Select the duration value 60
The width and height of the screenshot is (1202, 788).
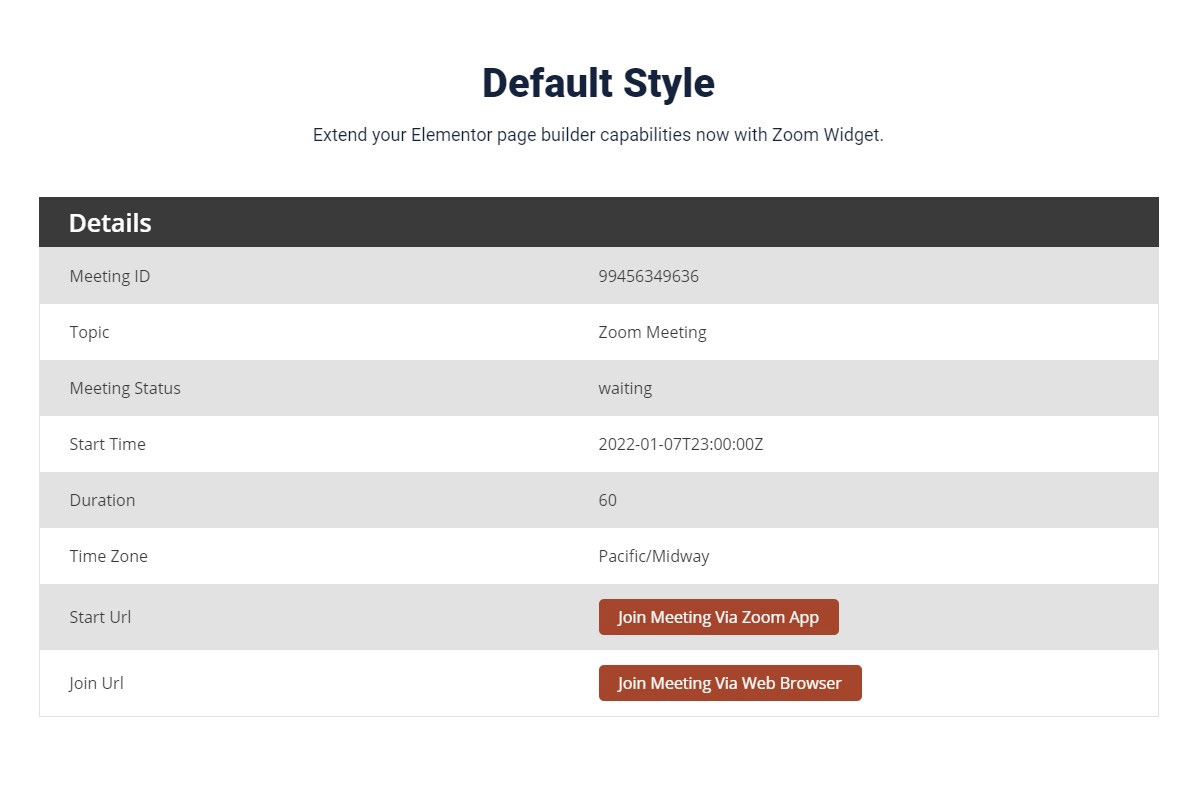point(608,500)
